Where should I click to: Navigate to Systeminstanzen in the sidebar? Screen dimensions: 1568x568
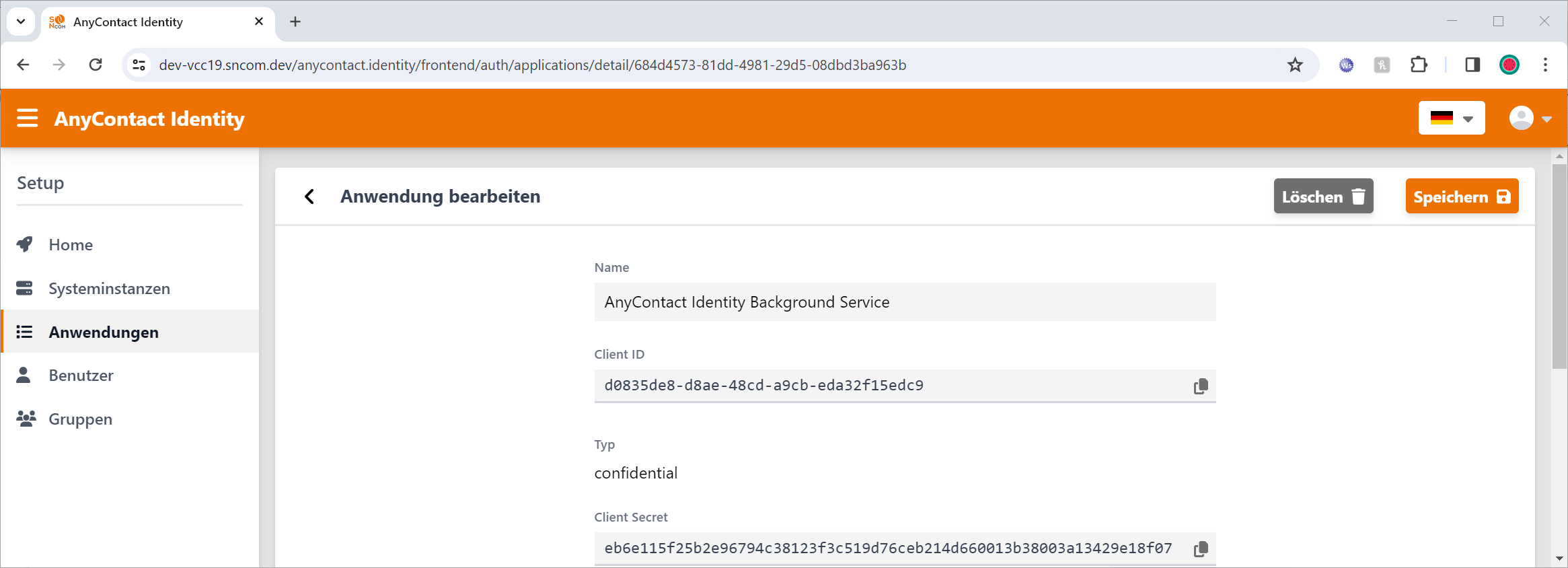click(x=109, y=289)
